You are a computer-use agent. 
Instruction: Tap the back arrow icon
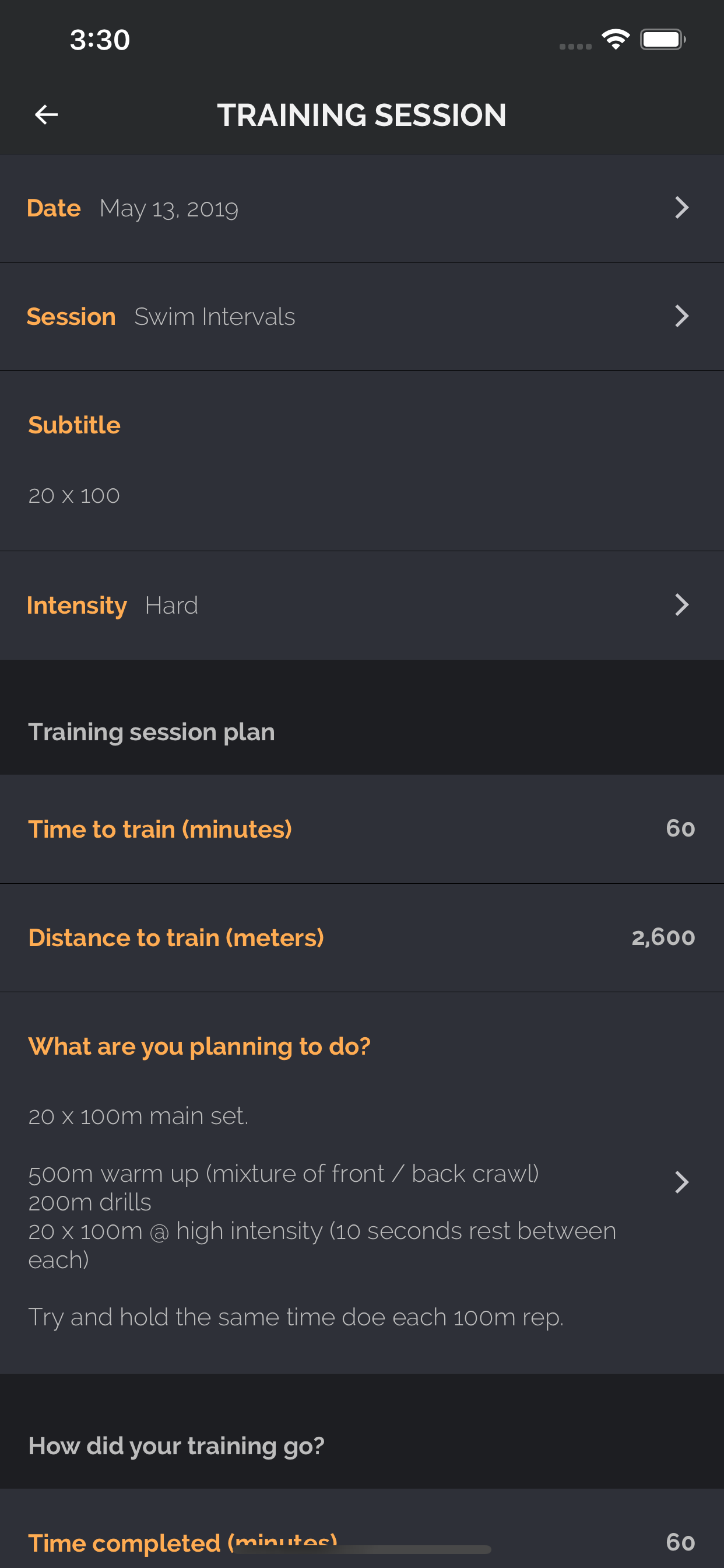click(46, 114)
